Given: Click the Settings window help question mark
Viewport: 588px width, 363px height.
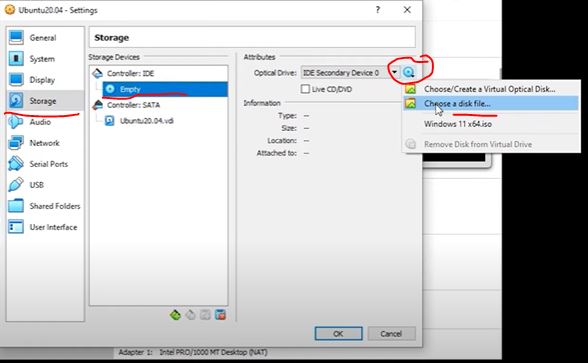Looking at the screenshot, I should coord(378,10).
